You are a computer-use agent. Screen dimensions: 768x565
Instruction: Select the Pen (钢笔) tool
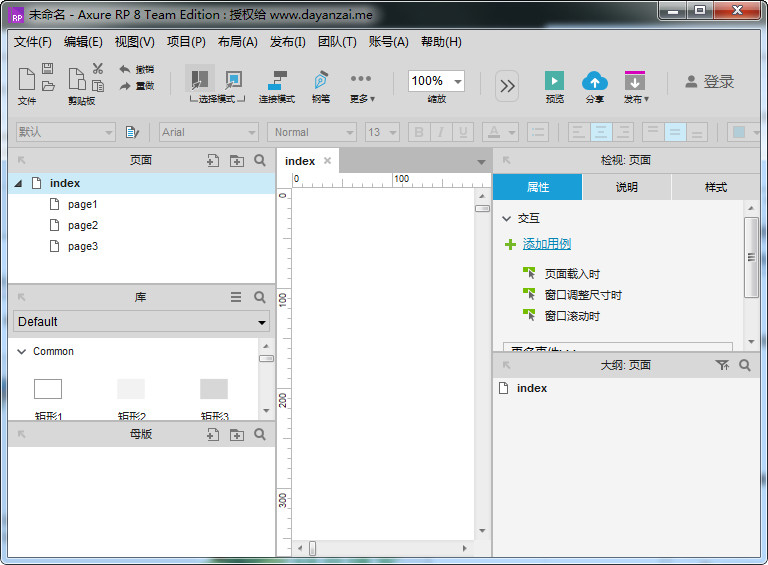click(x=320, y=81)
